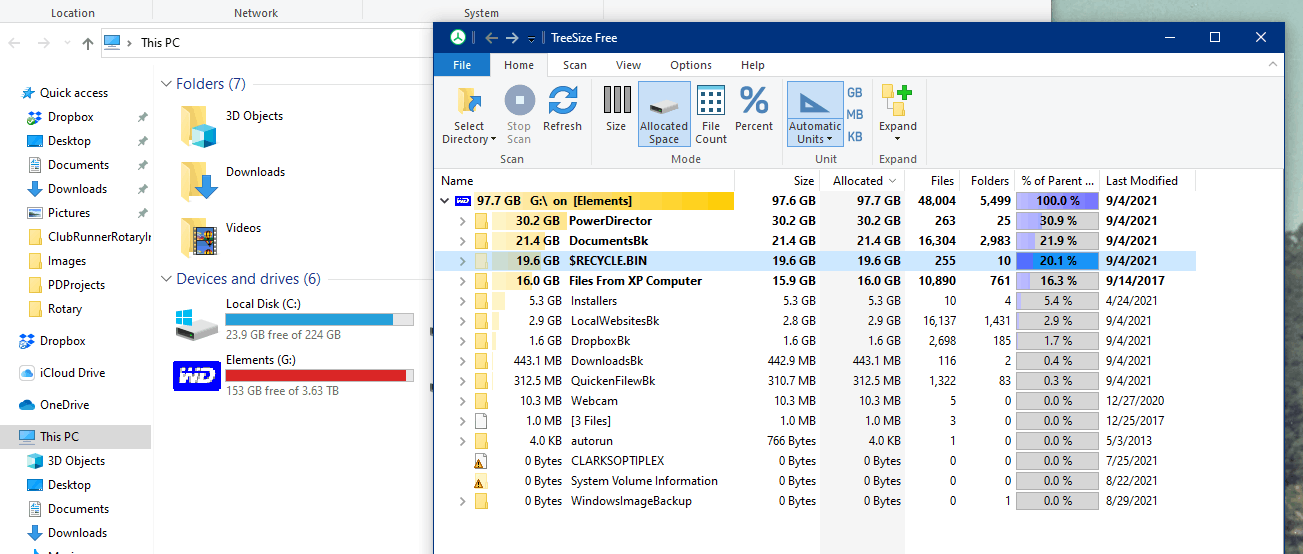Switch mode to Size
The height and width of the screenshot is (554, 1303).
[x=616, y=109]
